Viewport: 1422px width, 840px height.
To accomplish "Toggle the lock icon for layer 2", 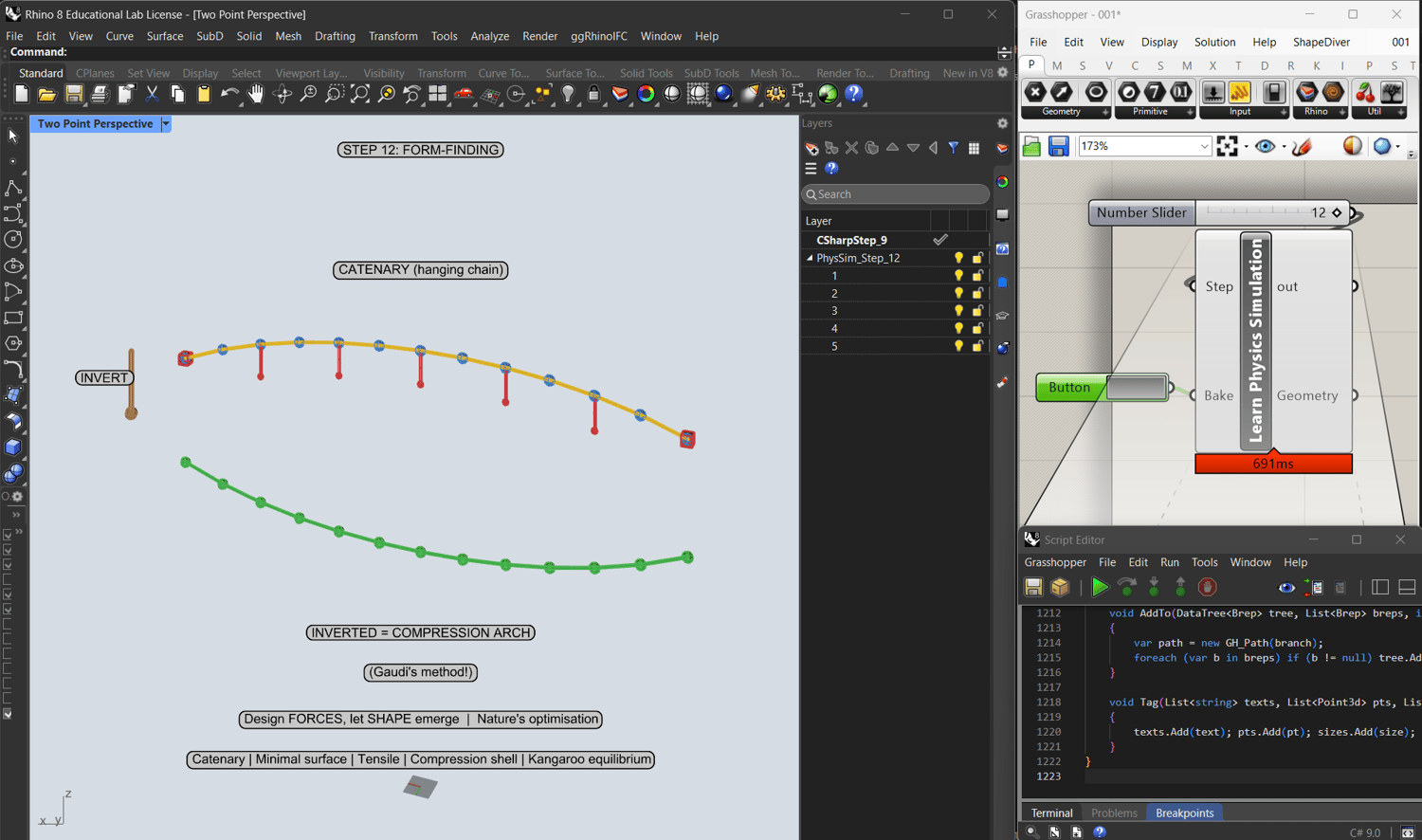I will pyautogui.click(x=977, y=293).
